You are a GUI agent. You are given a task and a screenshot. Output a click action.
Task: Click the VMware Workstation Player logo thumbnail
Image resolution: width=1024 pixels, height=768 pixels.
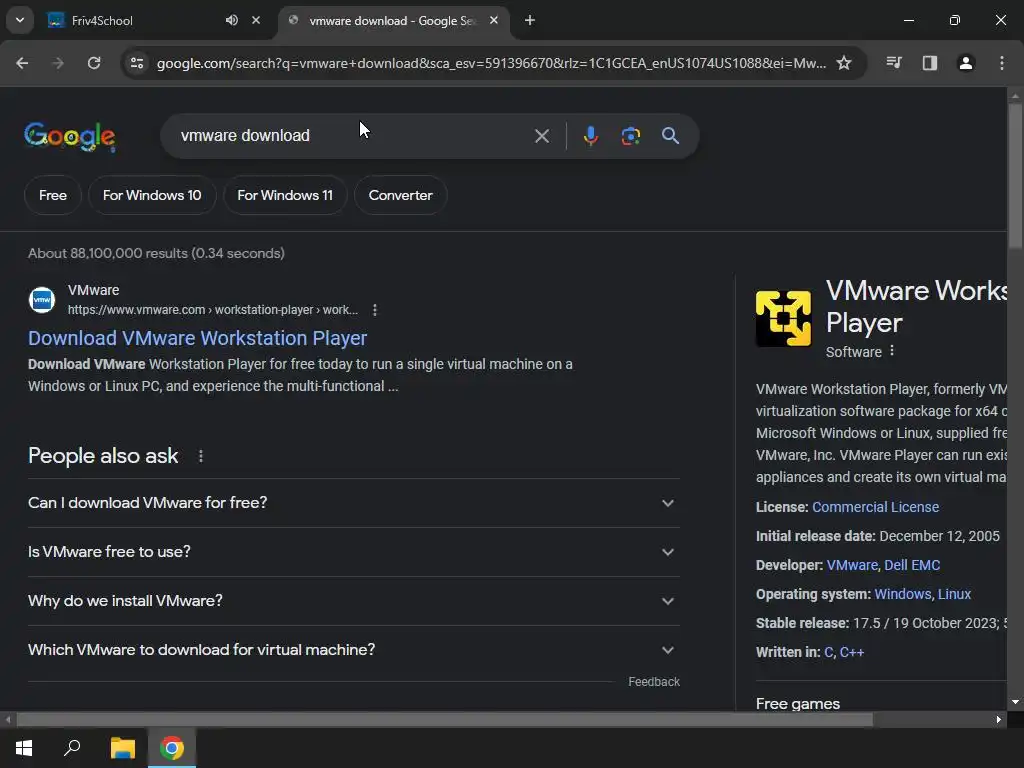click(783, 318)
